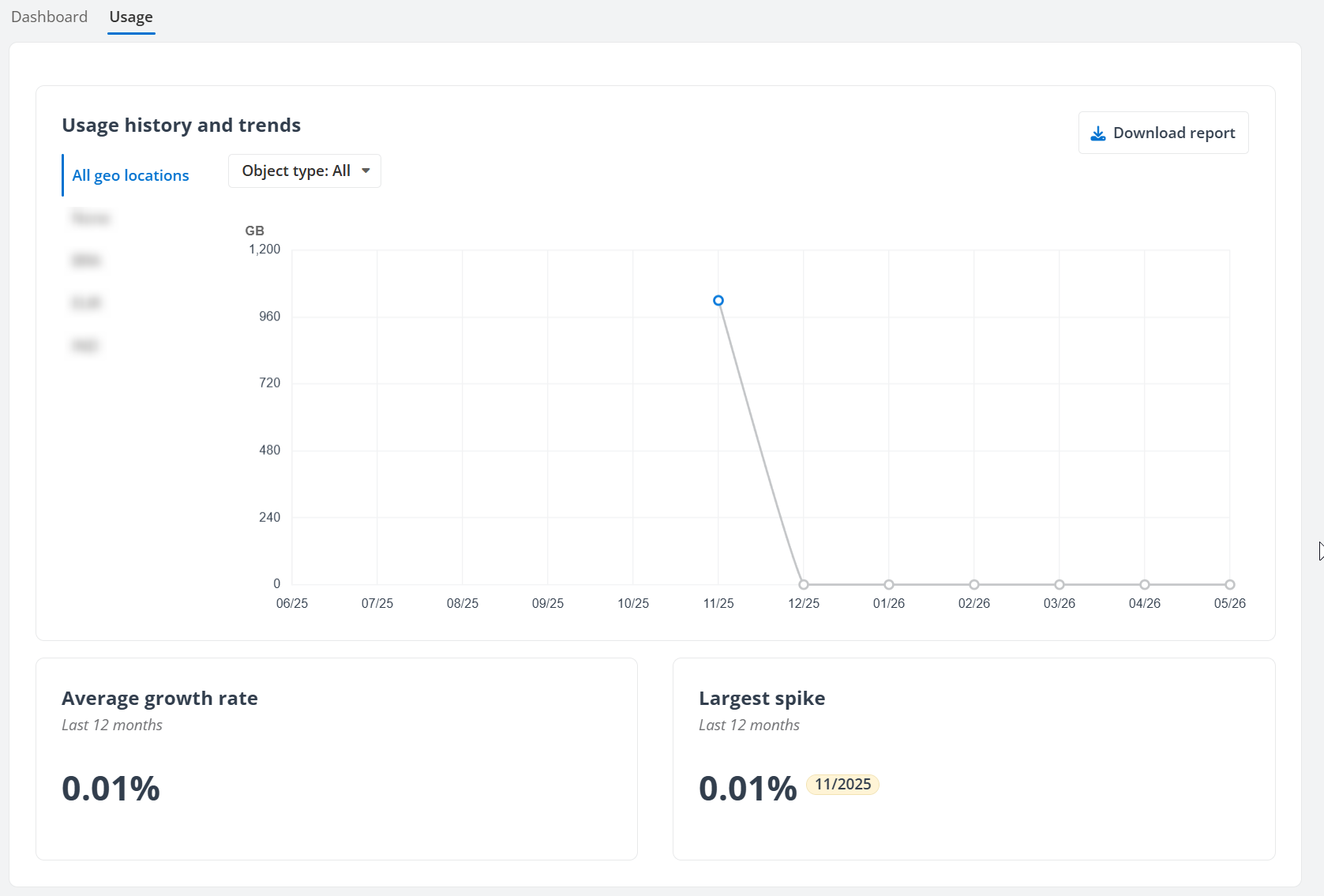This screenshot has height=896, width=1324.
Task: Click the Download report button label
Action: pyautogui.click(x=1173, y=133)
